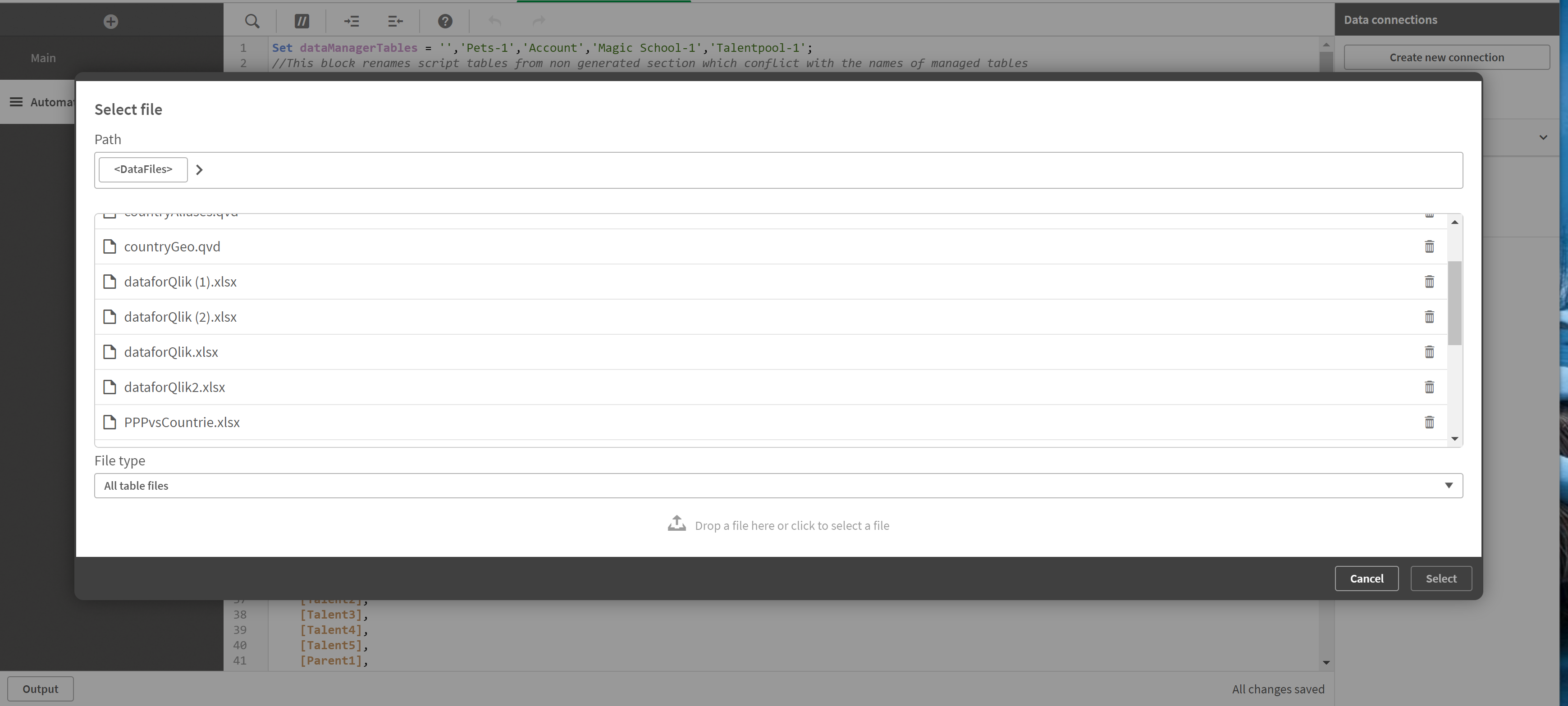Pick the dataforQlik2.xlsx entry

tap(175, 387)
